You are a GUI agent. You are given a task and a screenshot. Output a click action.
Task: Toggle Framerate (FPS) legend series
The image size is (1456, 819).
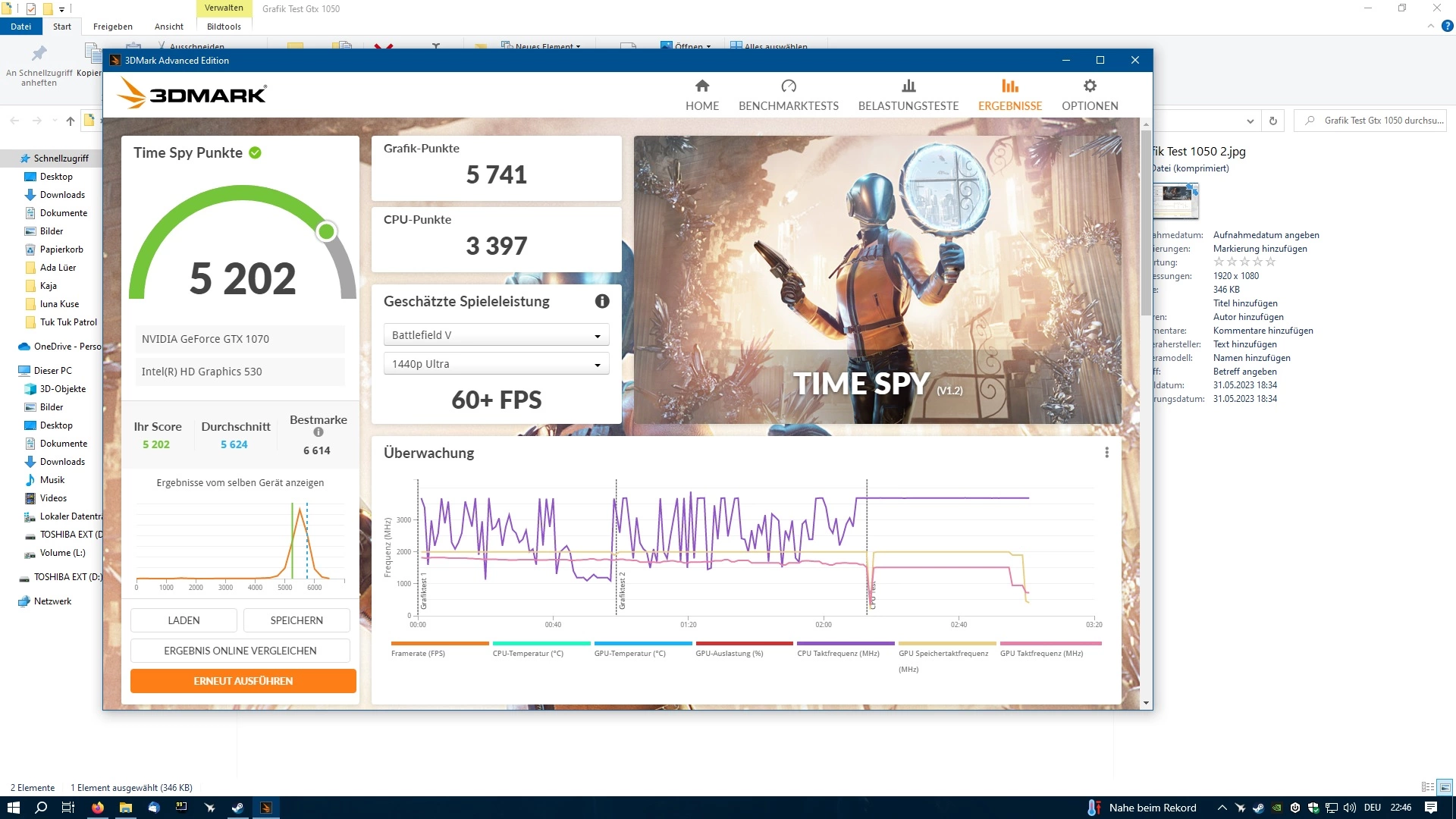point(440,650)
